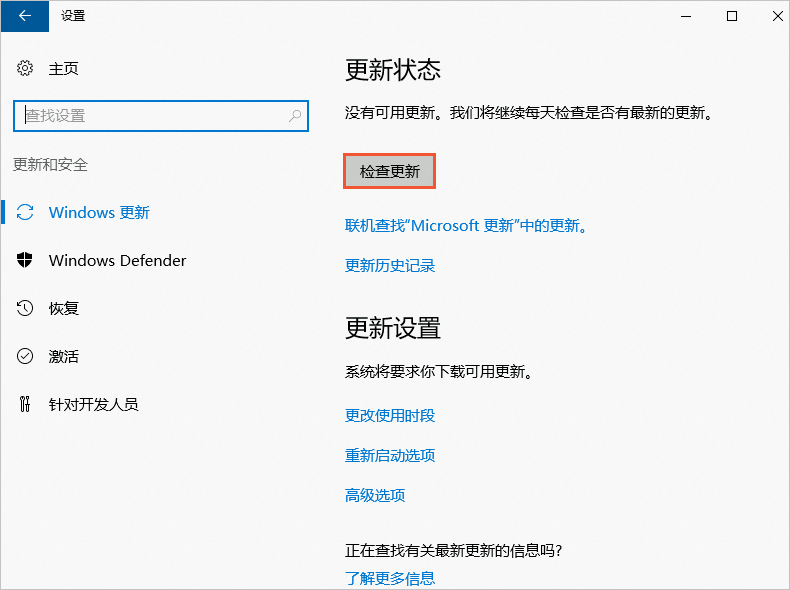This screenshot has width=790, height=590.
Task: Open 针对开发人员 settings
Action: click(93, 405)
